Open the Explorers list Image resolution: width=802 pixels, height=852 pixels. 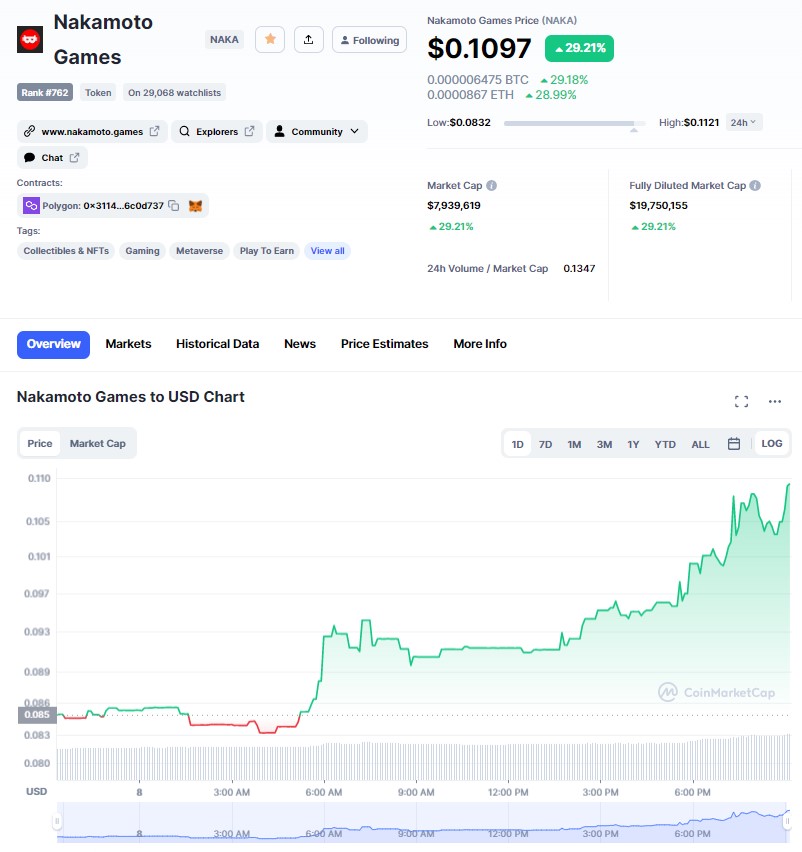[217, 131]
